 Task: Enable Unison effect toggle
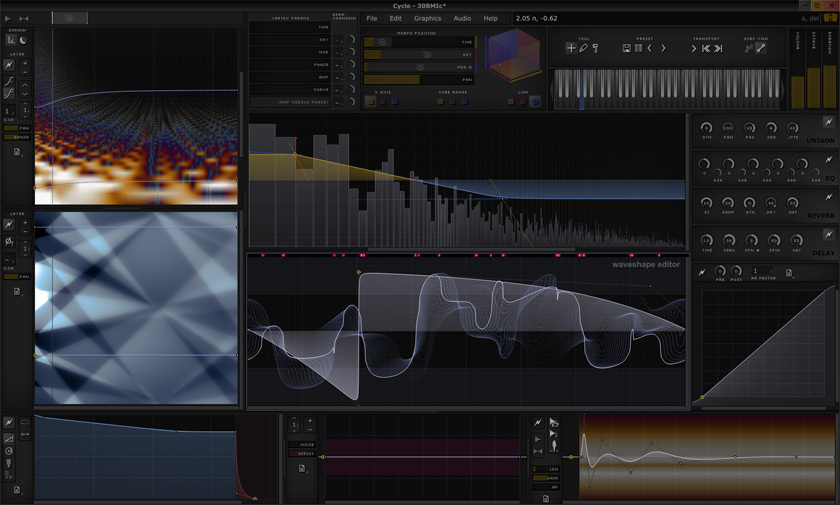click(828, 122)
